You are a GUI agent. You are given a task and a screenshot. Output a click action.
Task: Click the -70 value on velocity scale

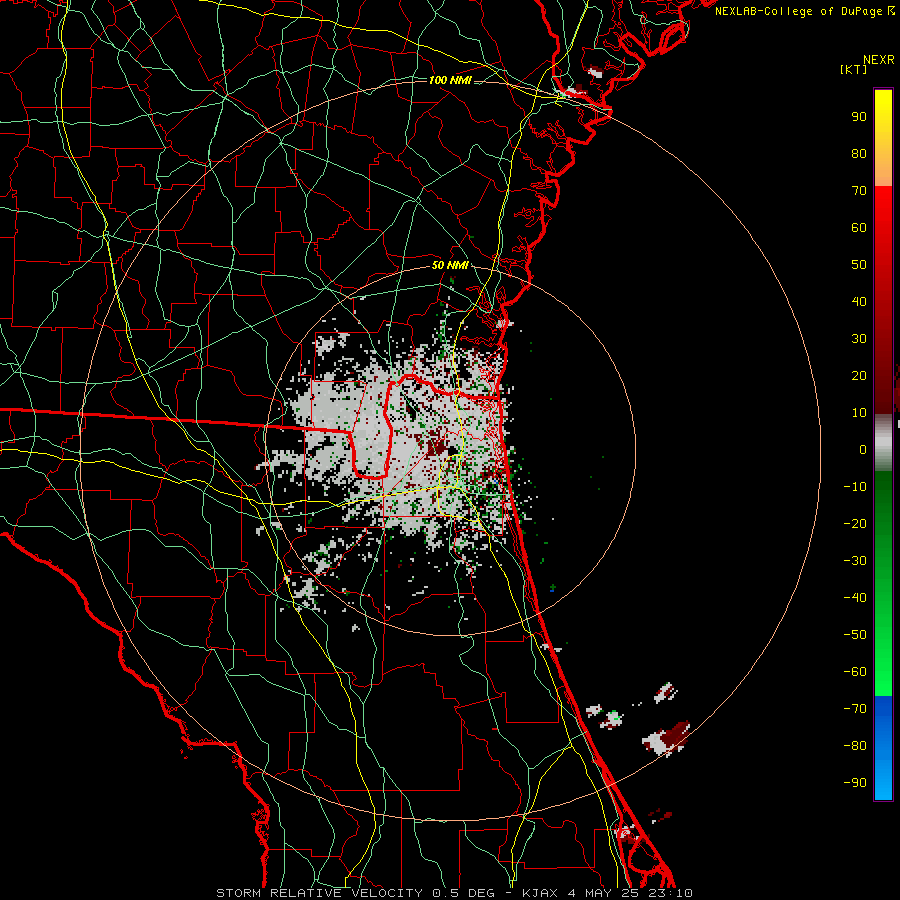pos(855,709)
